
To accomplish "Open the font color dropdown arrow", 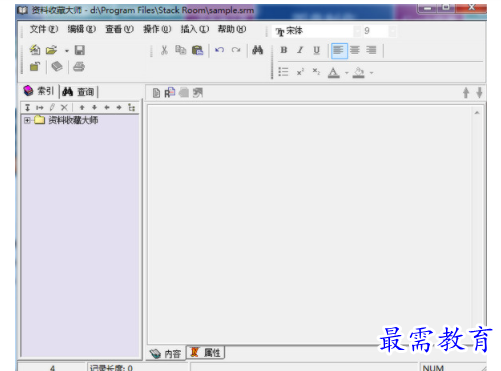I will (346, 73).
